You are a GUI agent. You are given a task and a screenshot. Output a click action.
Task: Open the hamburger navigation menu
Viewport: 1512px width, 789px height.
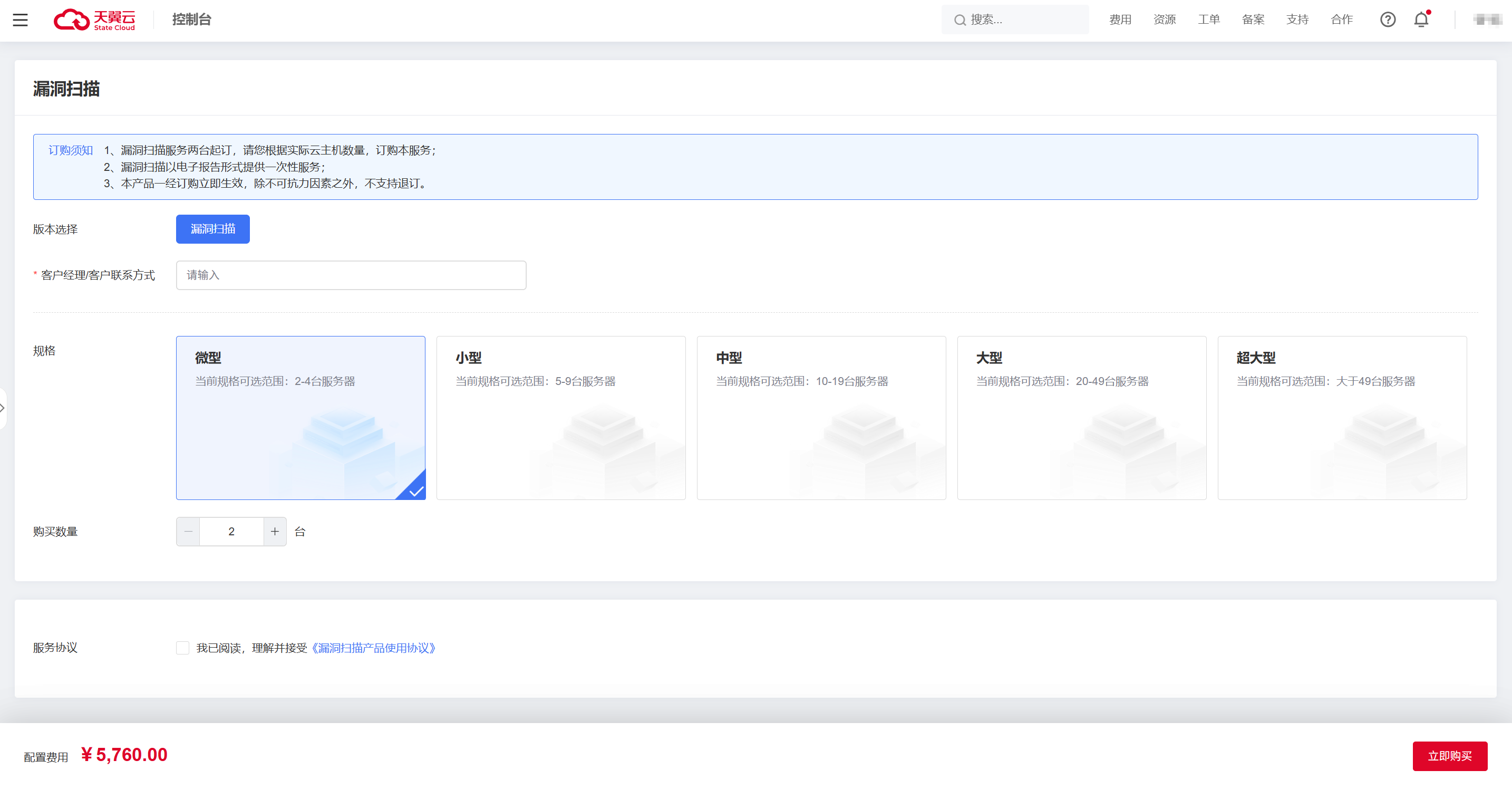tap(21, 20)
